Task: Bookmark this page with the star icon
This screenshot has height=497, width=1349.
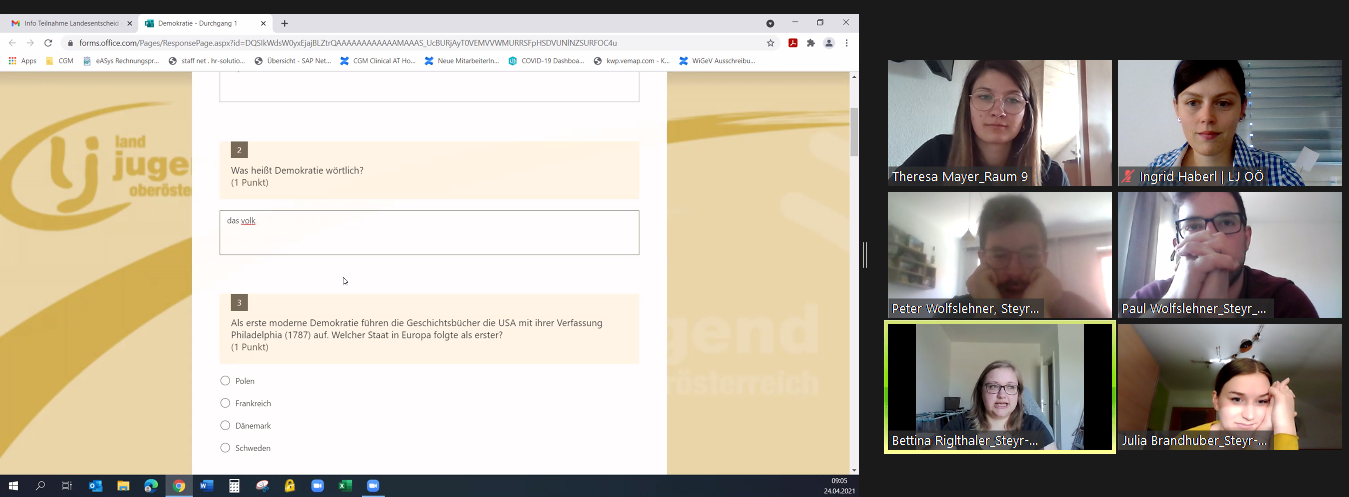Action: [x=770, y=43]
